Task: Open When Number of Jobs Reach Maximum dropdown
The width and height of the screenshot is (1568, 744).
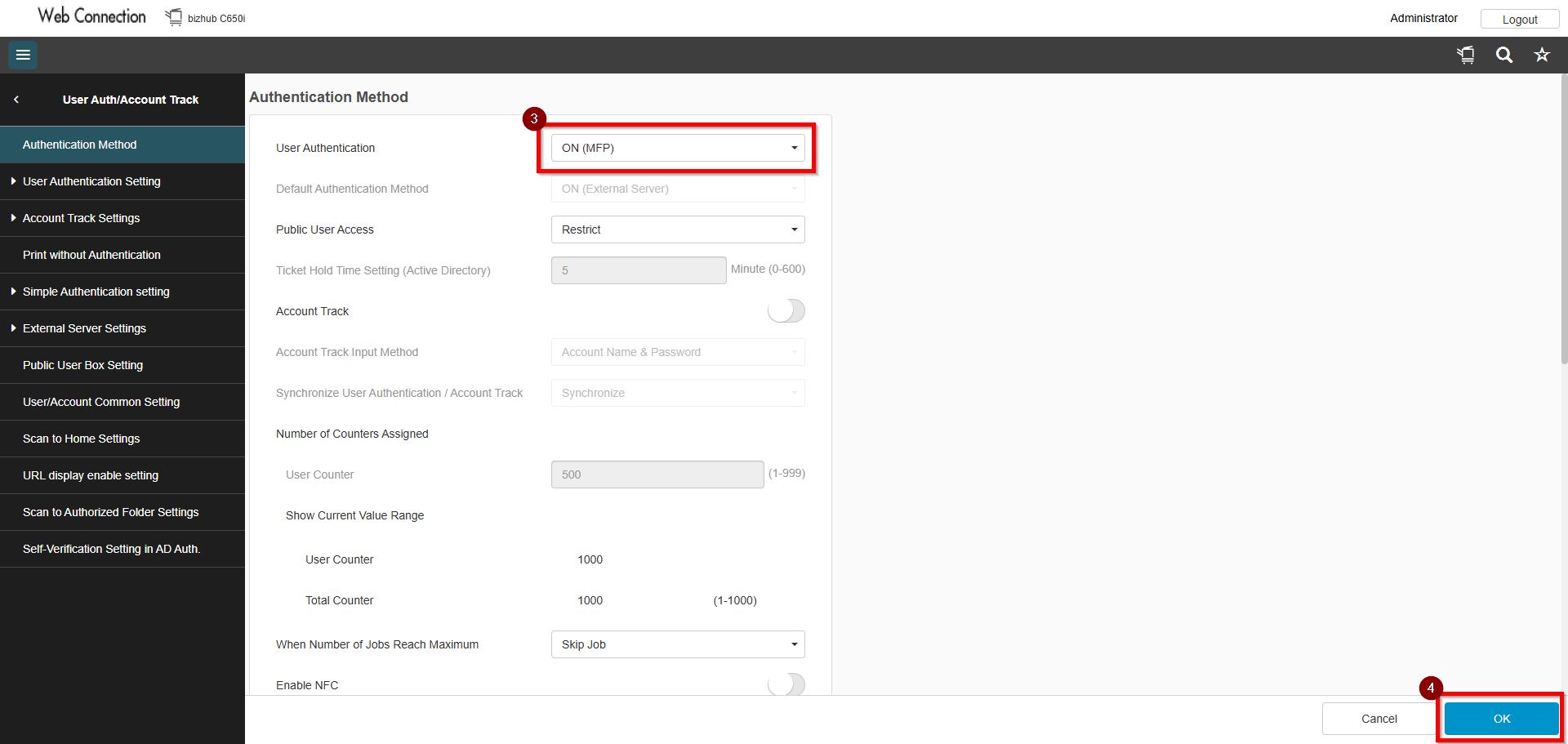Action: pyautogui.click(x=678, y=644)
